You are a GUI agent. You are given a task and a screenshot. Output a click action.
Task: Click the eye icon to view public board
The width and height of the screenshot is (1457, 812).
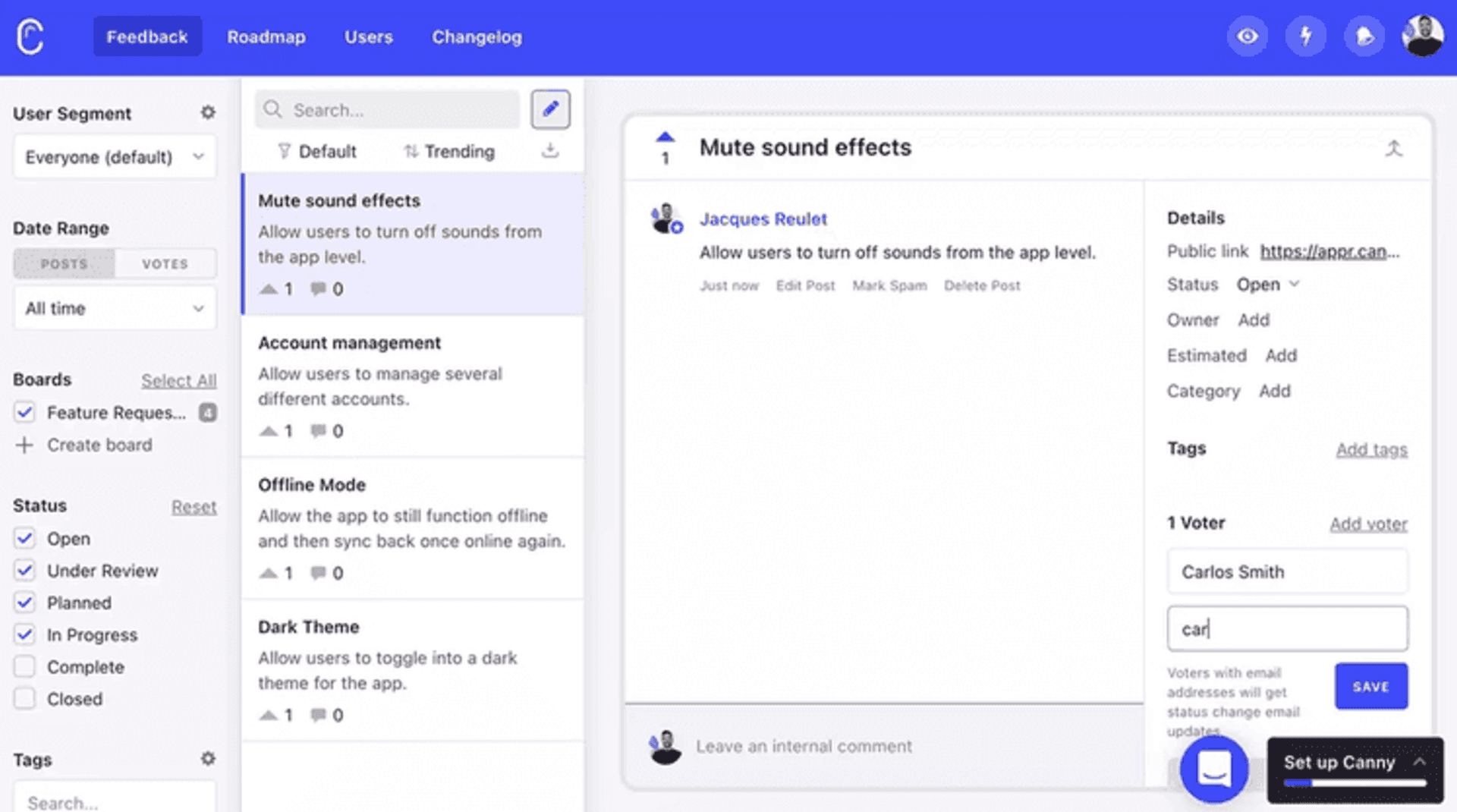(x=1247, y=36)
